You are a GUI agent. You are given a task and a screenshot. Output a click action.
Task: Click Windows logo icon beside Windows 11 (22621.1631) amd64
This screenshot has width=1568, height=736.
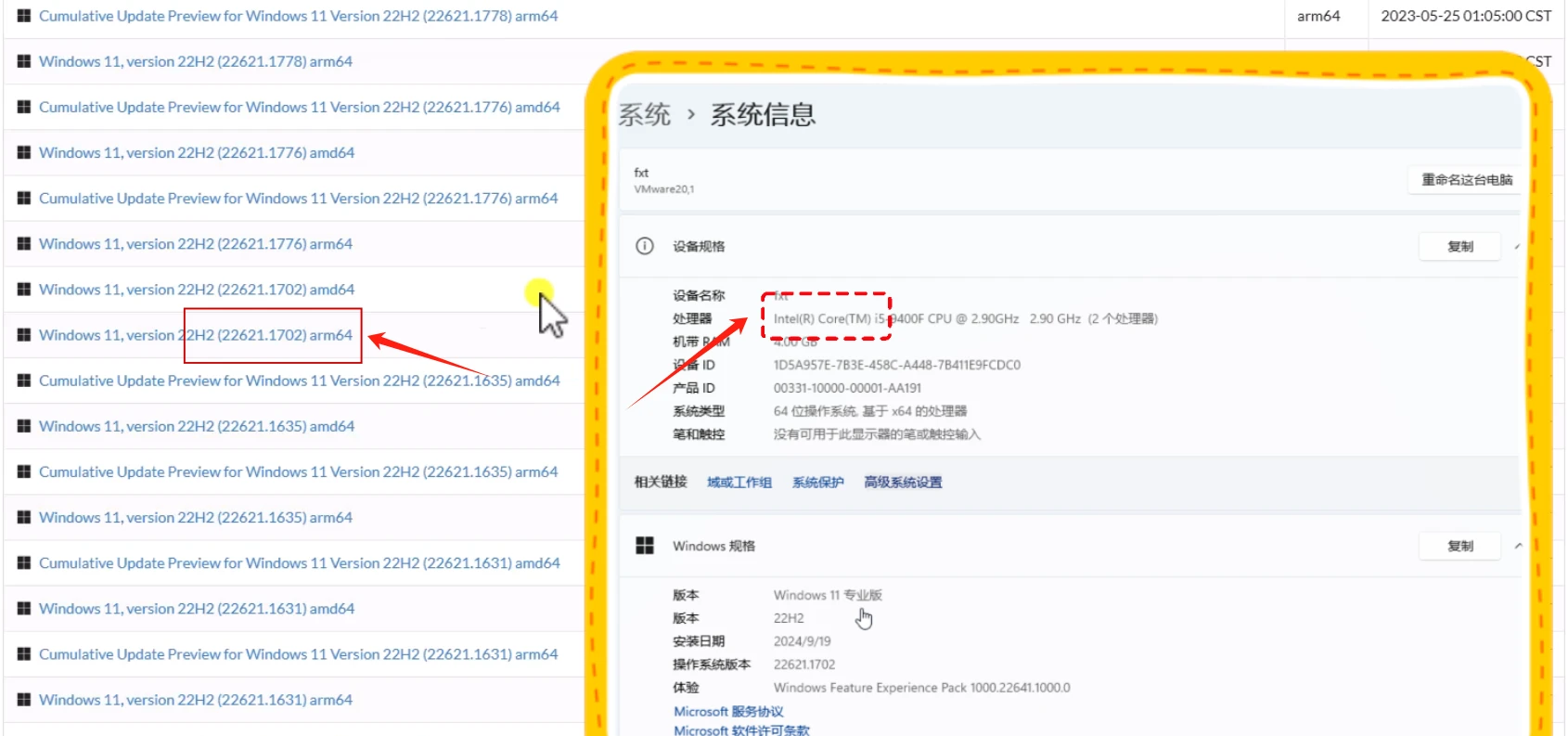tap(24, 608)
